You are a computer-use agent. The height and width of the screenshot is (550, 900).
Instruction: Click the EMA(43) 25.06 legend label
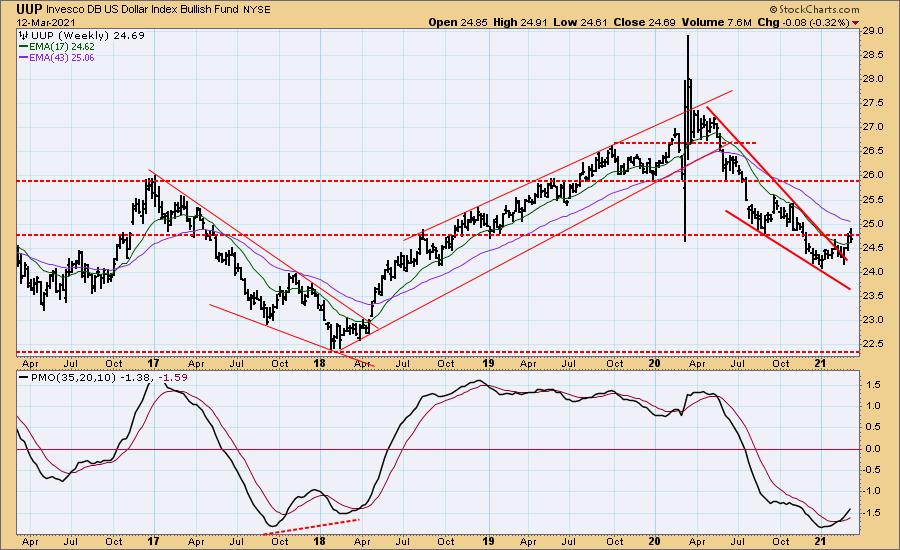[x=61, y=57]
